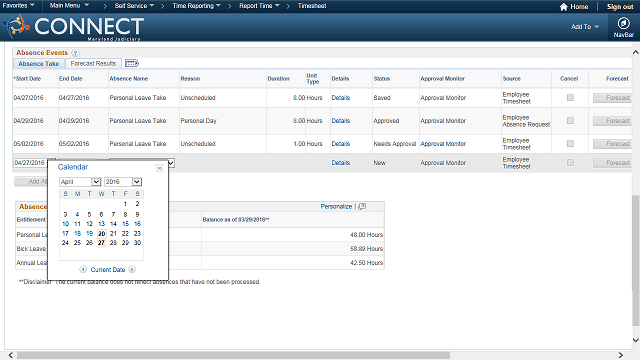Open absence name dropdown in the New row
Viewport: 640px width, 360px height.
click(x=171, y=163)
